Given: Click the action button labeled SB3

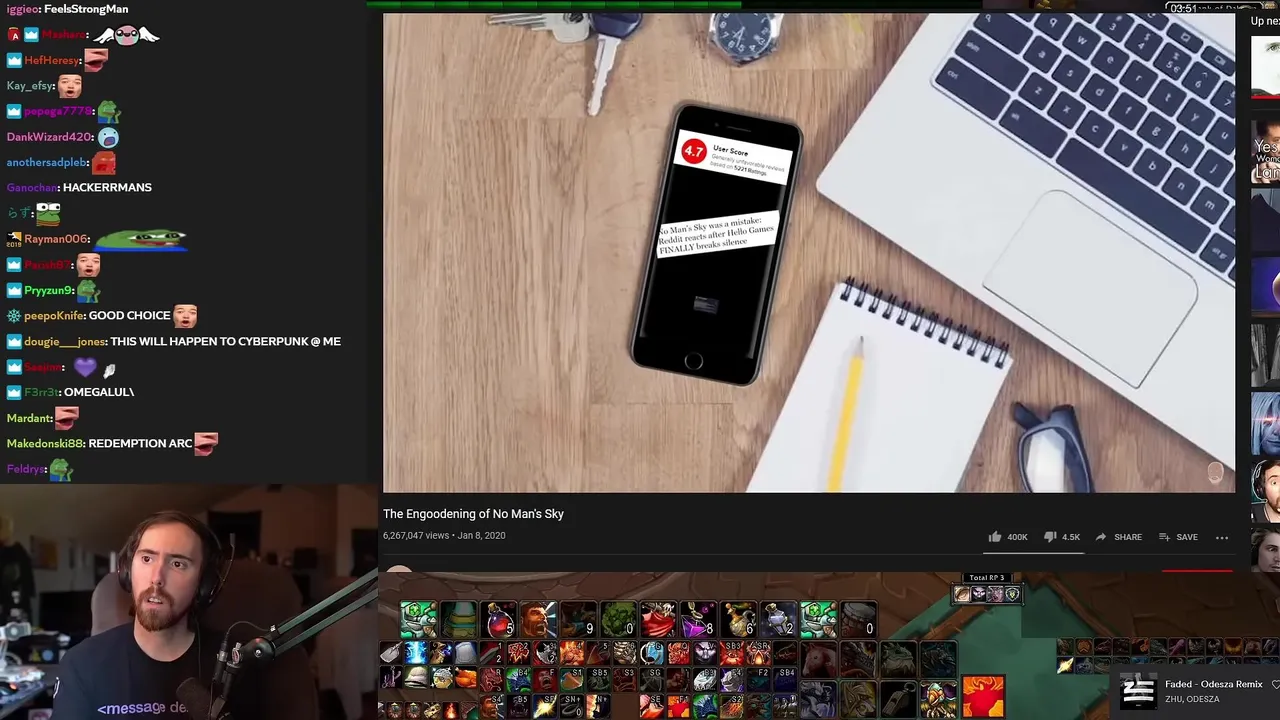Looking at the screenshot, I should [x=732, y=653].
